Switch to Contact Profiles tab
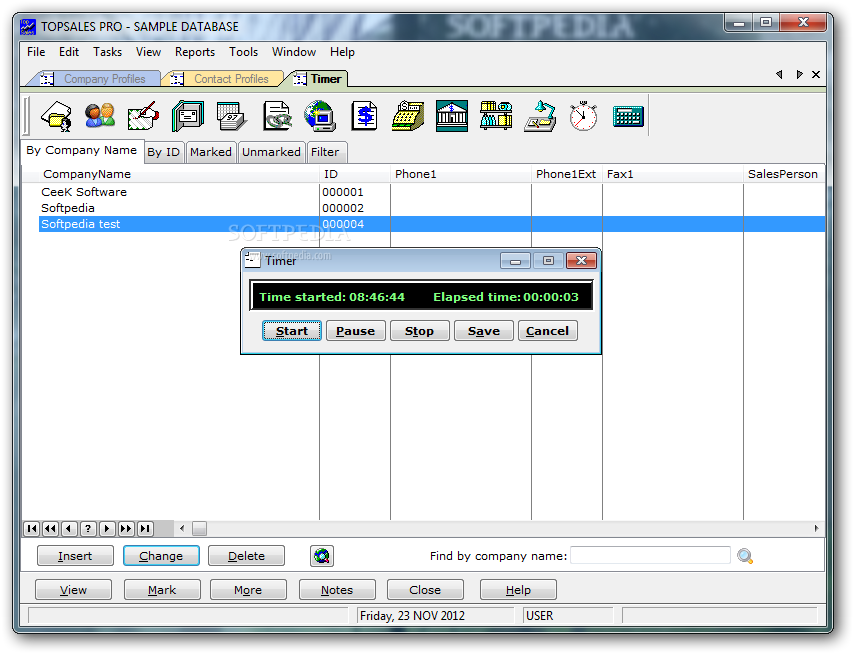This screenshot has height=654, width=854. pos(226,79)
